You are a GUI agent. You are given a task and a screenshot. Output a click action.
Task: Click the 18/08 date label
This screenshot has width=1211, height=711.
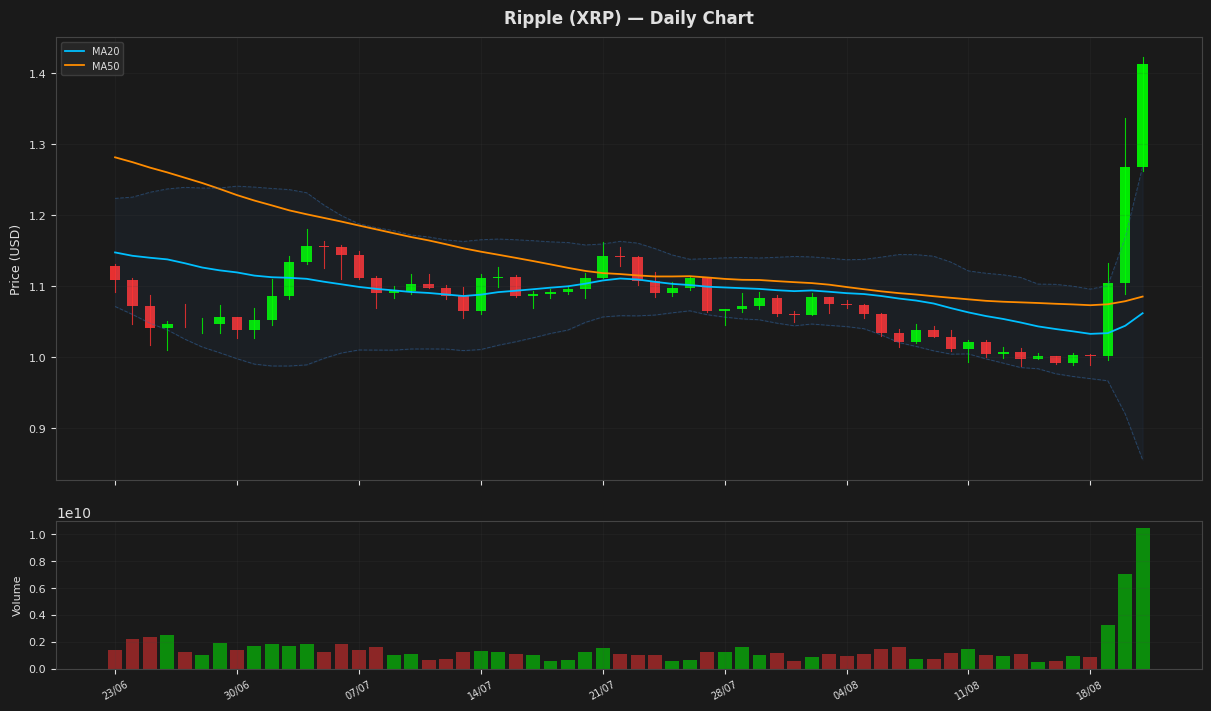(x=1090, y=689)
